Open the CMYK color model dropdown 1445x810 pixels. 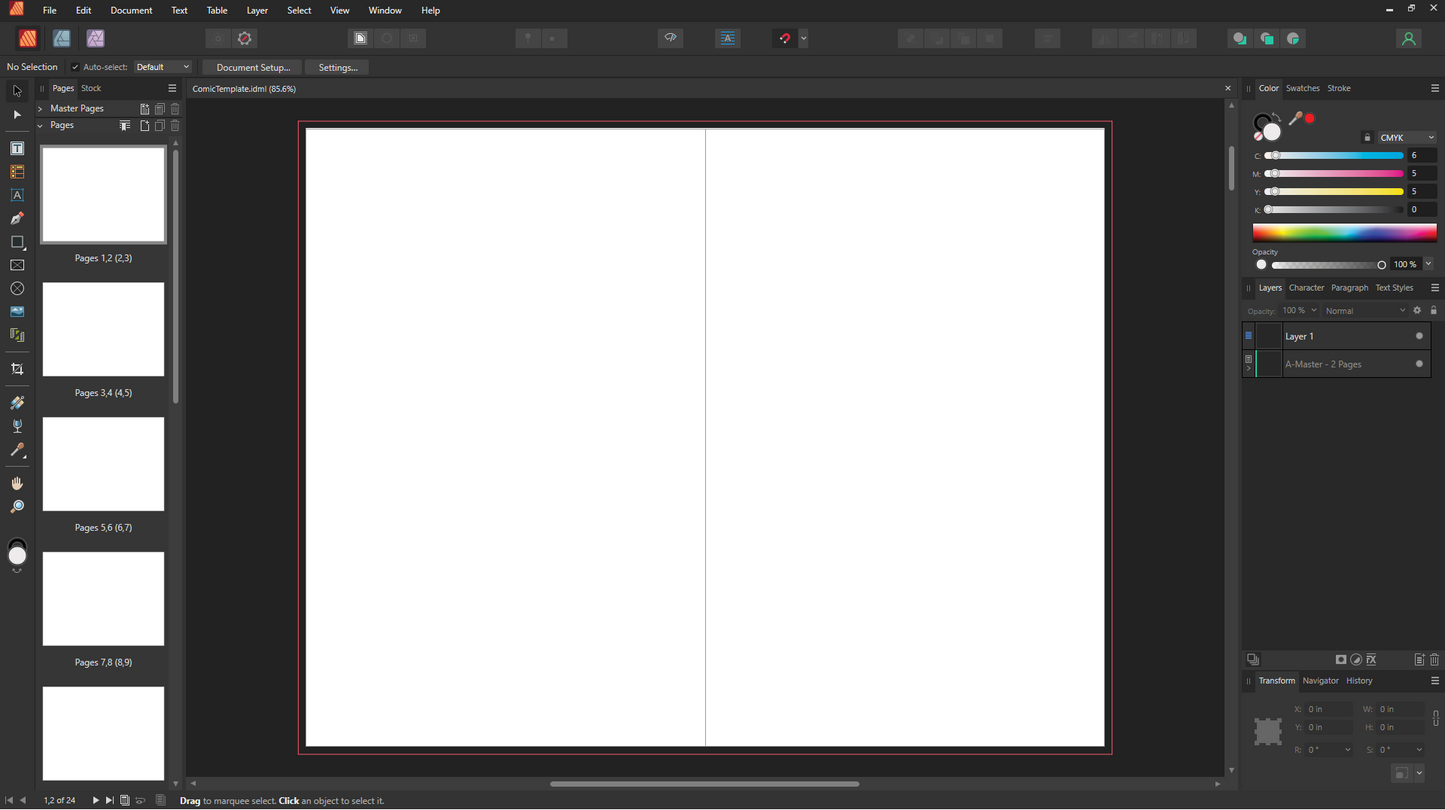[x=1406, y=138]
